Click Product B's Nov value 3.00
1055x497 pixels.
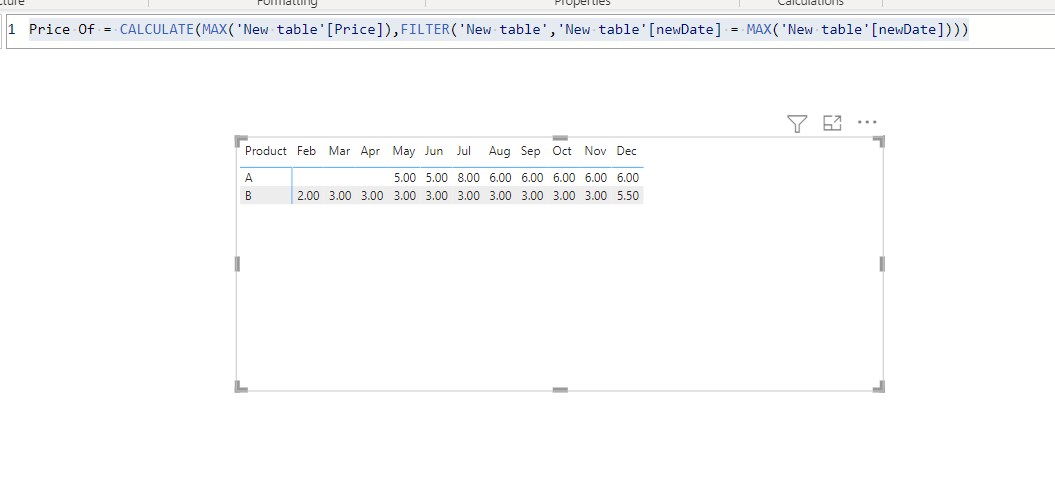pyautogui.click(x=595, y=196)
